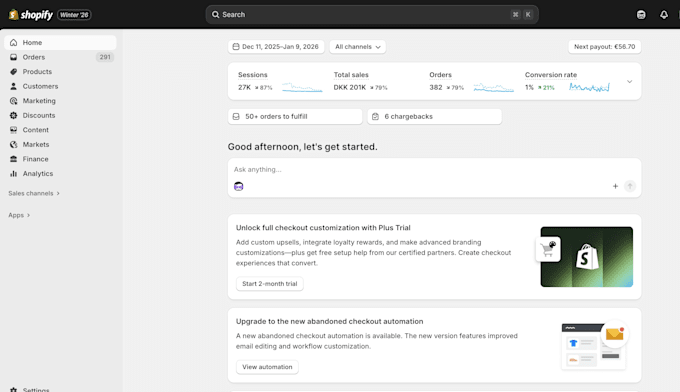The width and height of the screenshot is (680, 392).
Task: Click the shopping cart icon on Plus banner
Action: click(548, 249)
